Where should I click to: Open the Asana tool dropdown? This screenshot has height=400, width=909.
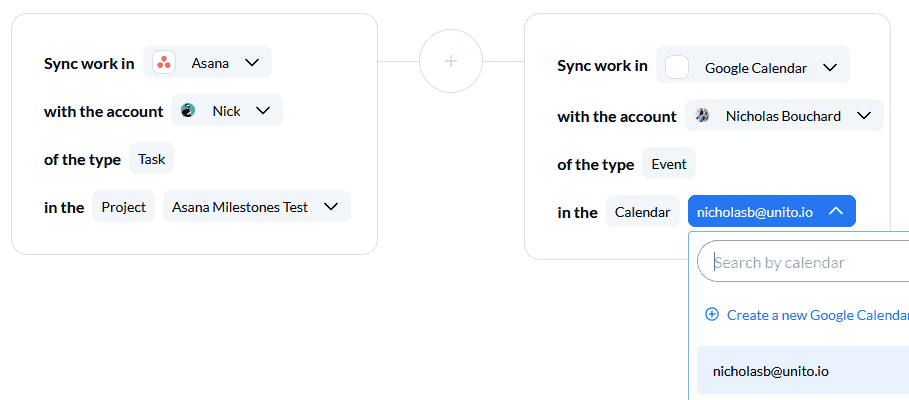tap(208, 62)
